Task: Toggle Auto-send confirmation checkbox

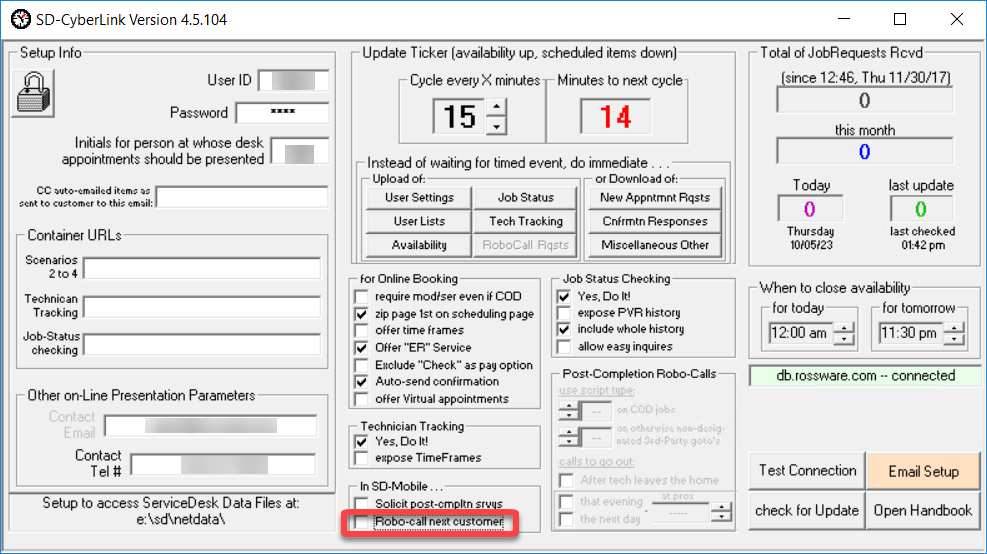Action: [x=361, y=382]
